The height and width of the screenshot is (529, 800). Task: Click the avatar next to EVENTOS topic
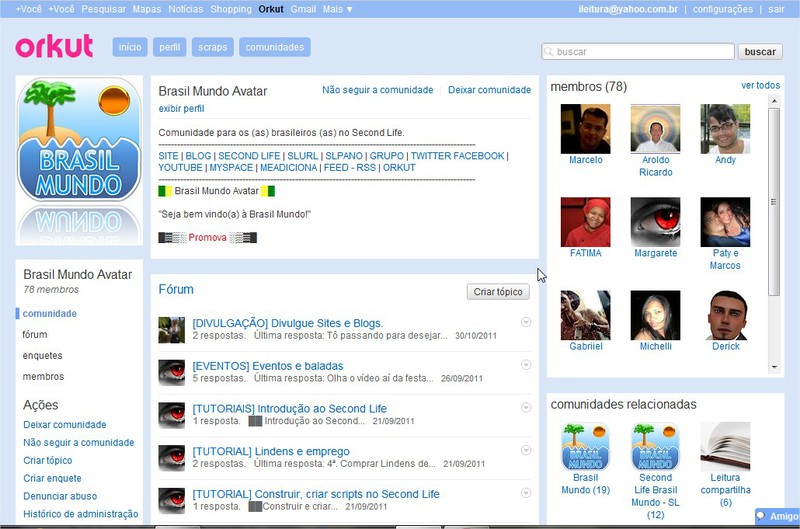coord(171,372)
